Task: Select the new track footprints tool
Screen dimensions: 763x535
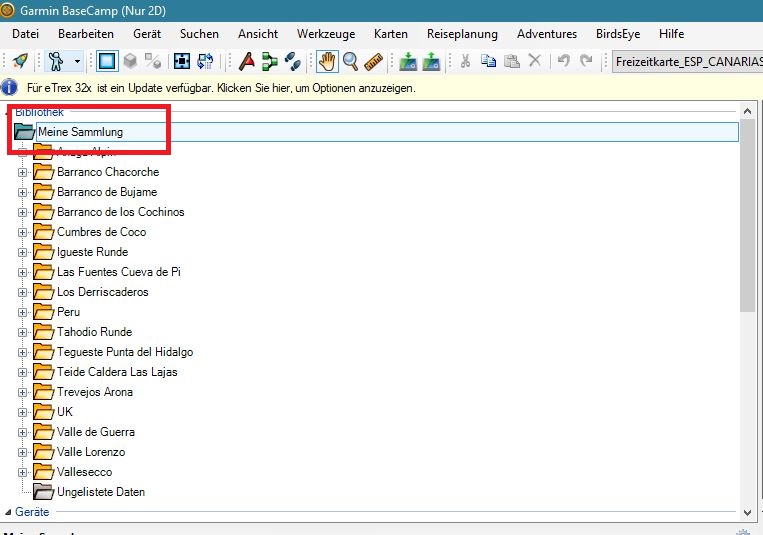Action: [x=293, y=61]
